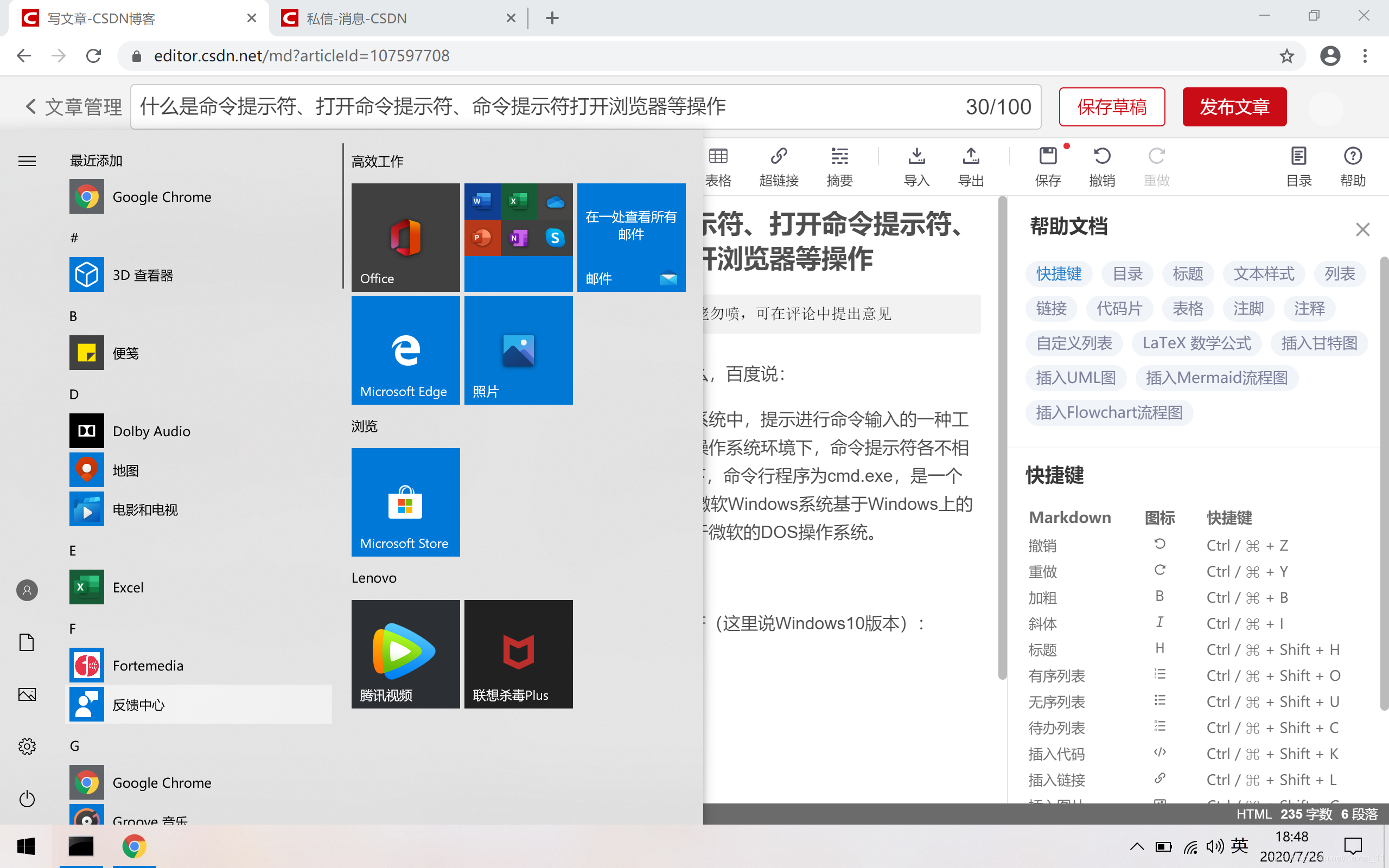Click the undo (撤销) toolbar icon
The height and width of the screenshot is (868, 1389).
[x=1101, y=156]
